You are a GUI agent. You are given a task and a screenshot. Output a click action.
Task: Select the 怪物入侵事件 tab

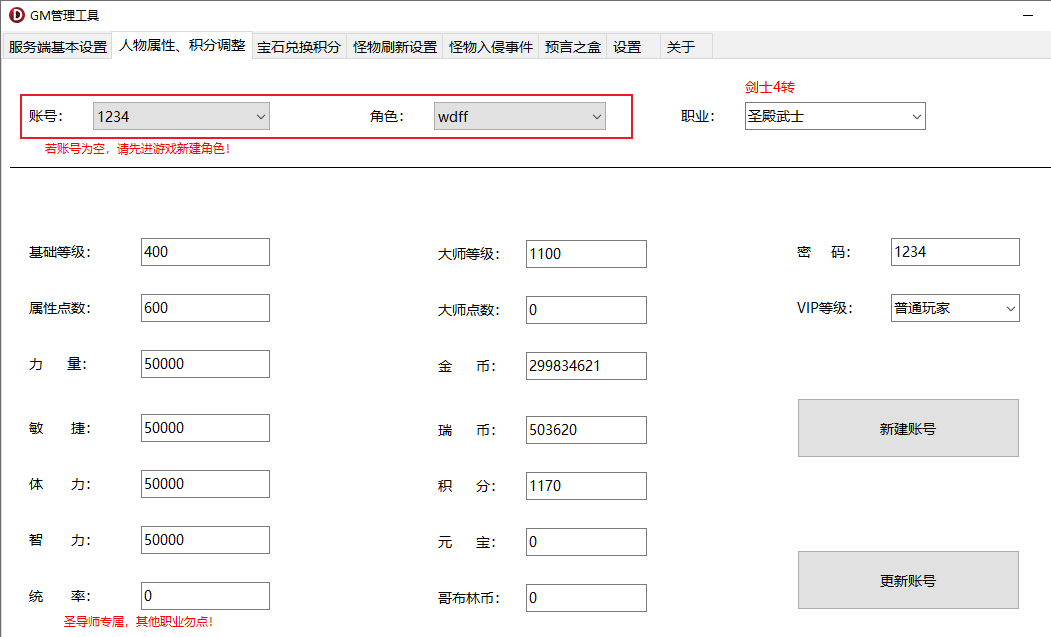(491, 47)
